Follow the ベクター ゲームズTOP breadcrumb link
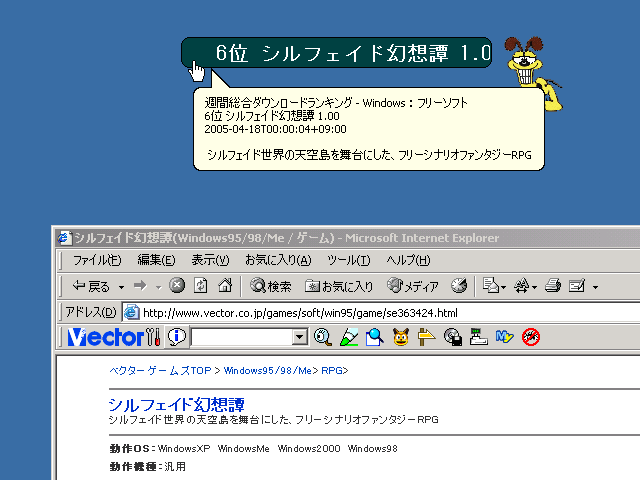This screenshot has height=480, width=640. tap(160, 371)
